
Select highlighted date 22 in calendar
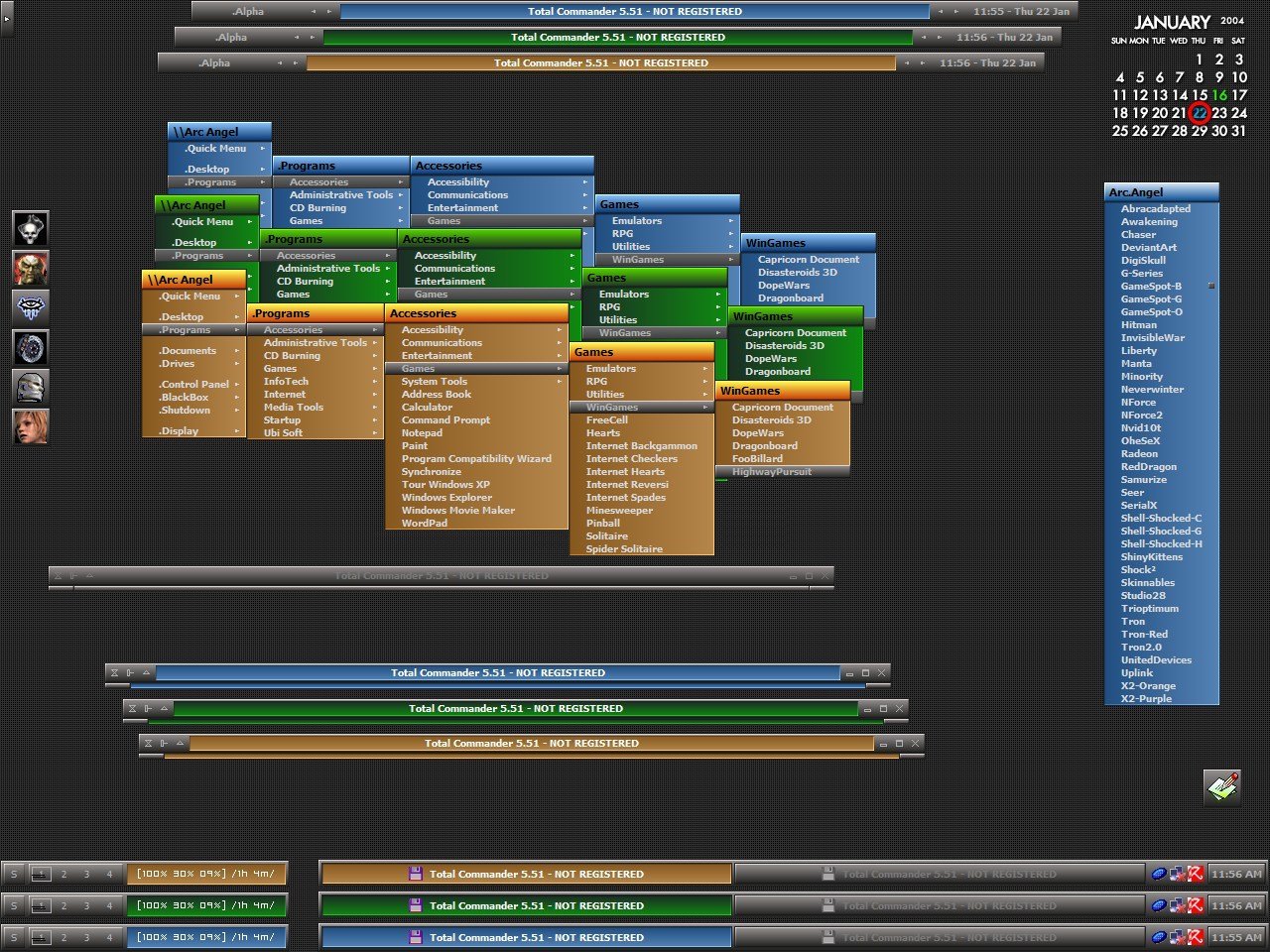[x=1200, y=113]
